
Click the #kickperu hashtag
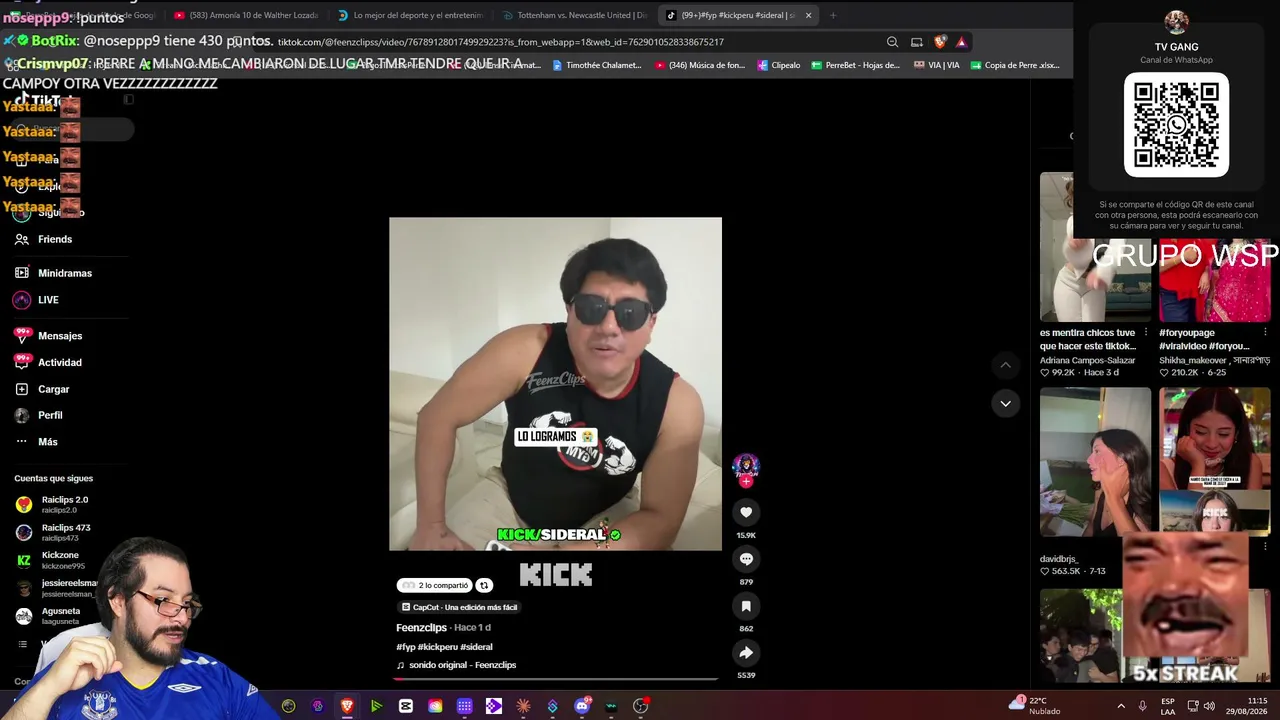click(437, 647)
